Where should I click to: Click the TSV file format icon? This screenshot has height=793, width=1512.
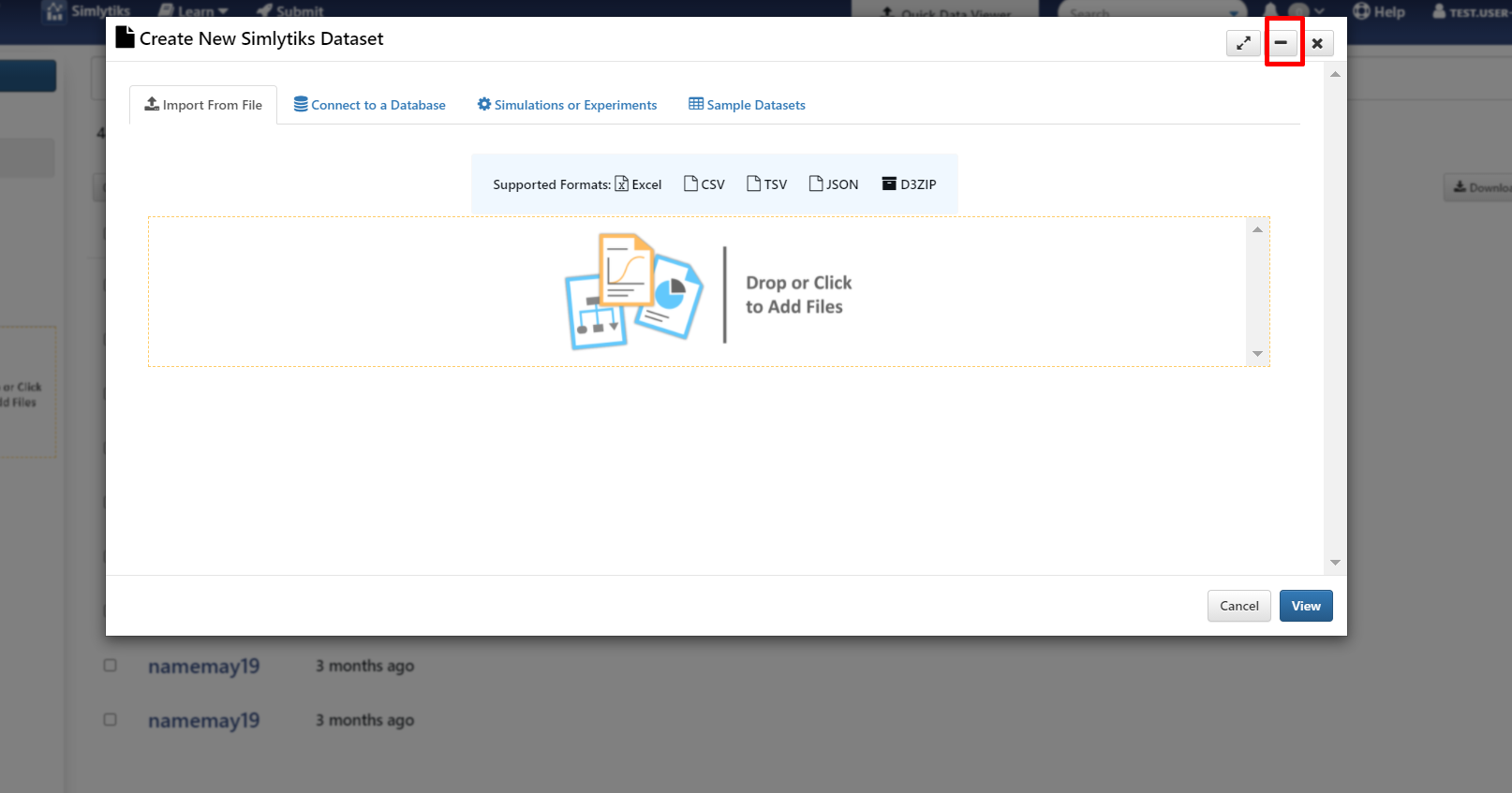click(753, 184)
